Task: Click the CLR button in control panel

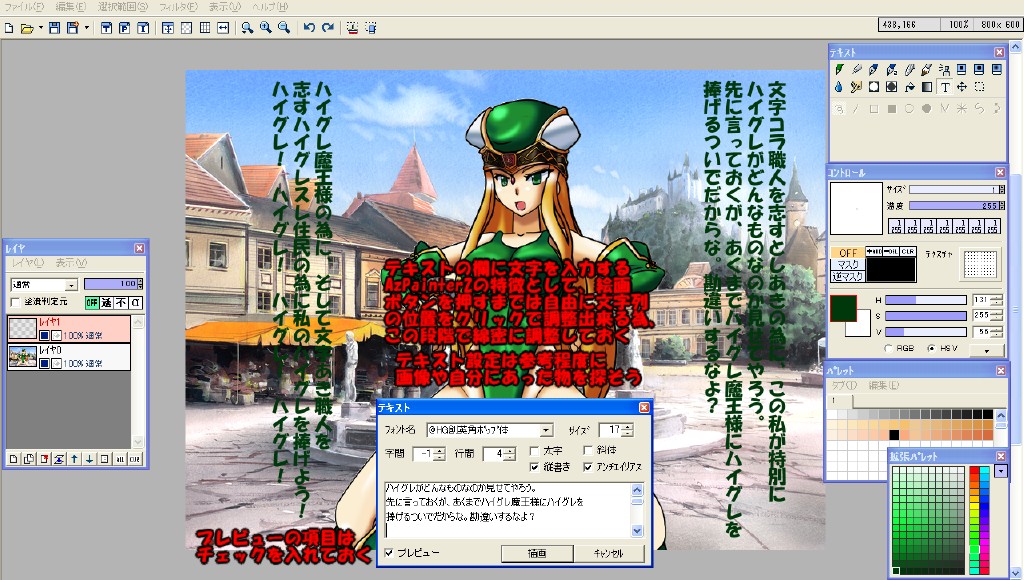Action: [908, 251]
